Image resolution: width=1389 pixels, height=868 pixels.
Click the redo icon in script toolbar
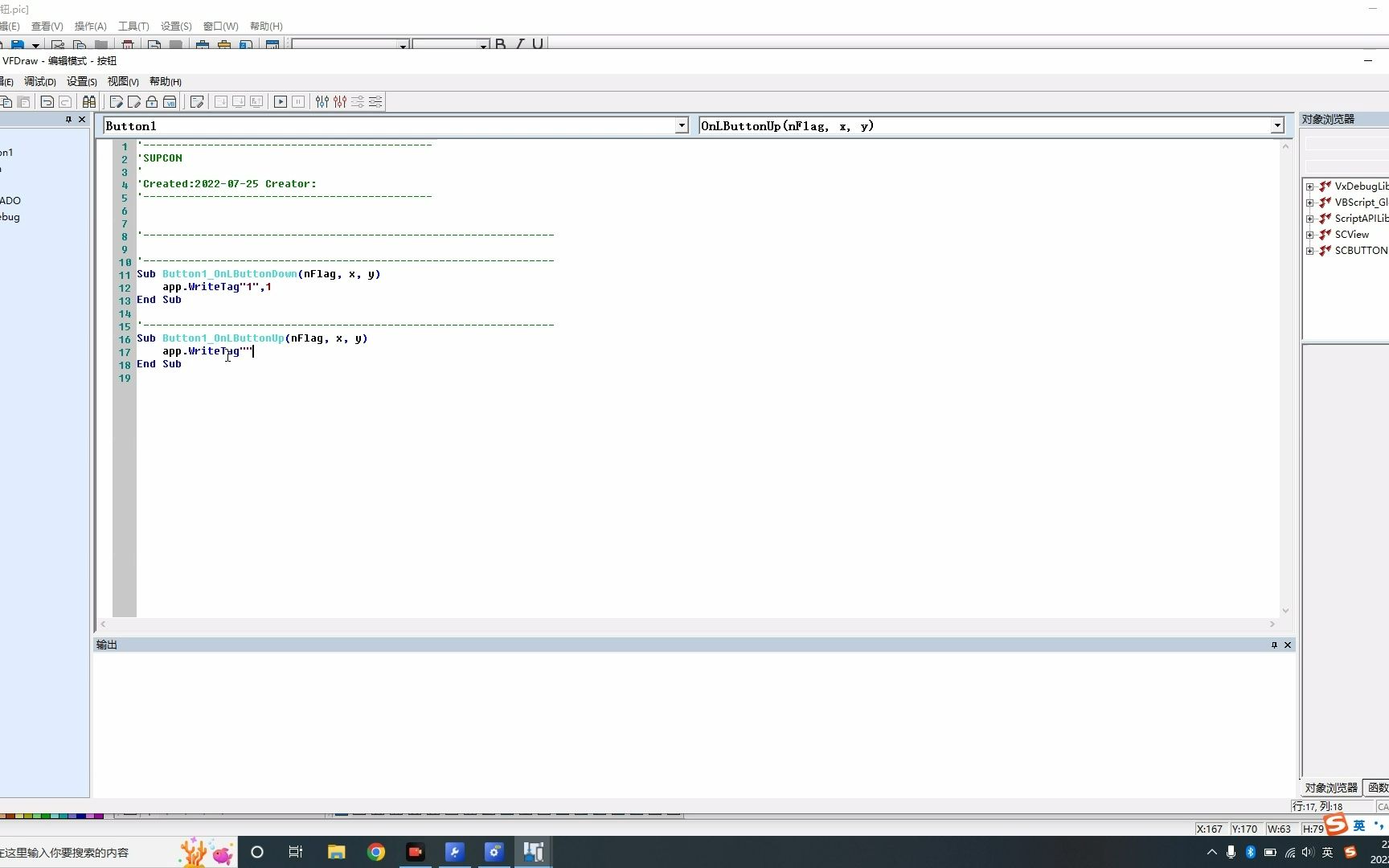(x=65, y=102)
